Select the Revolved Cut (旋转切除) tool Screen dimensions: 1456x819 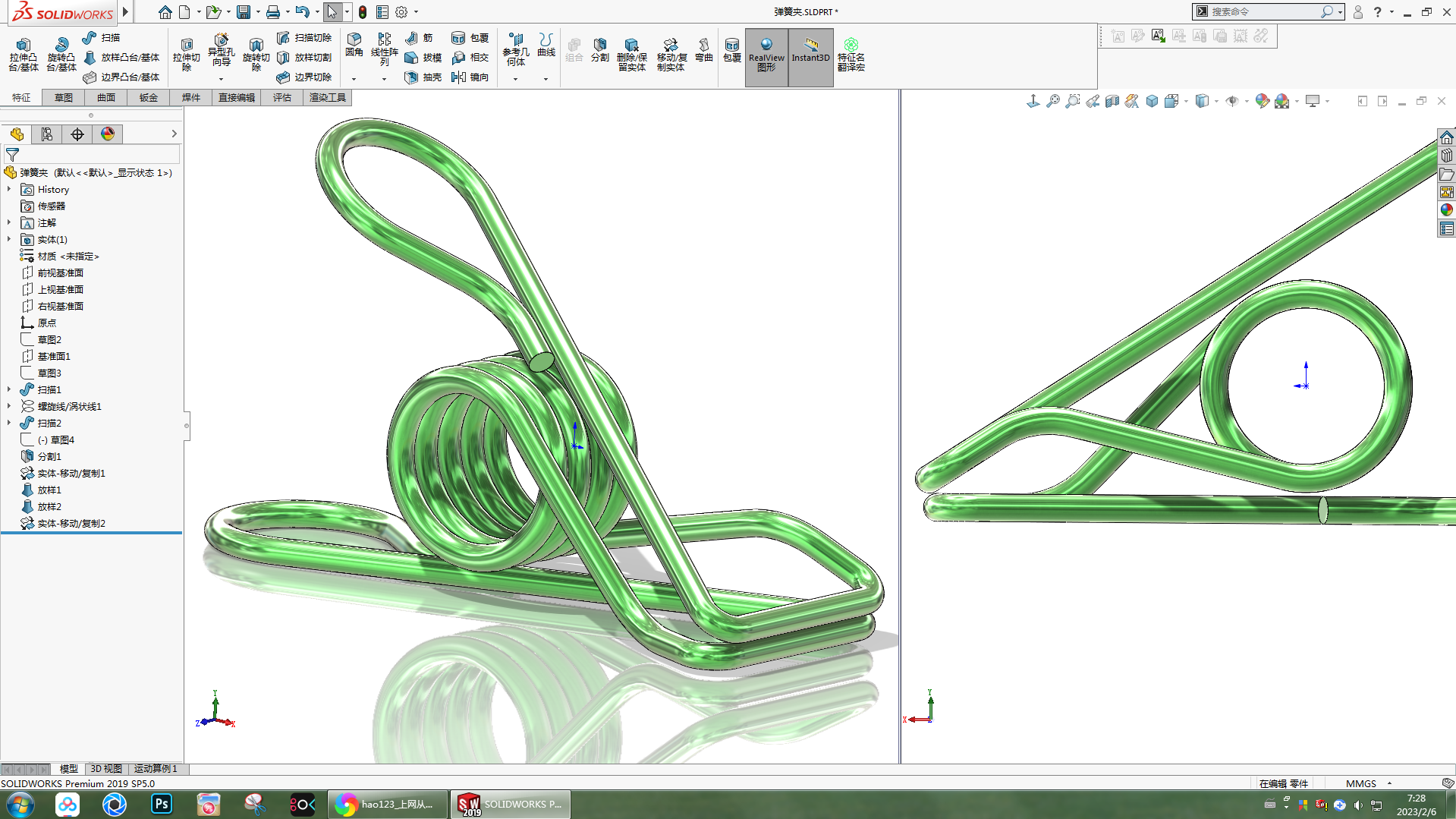[x=256, y=54]
